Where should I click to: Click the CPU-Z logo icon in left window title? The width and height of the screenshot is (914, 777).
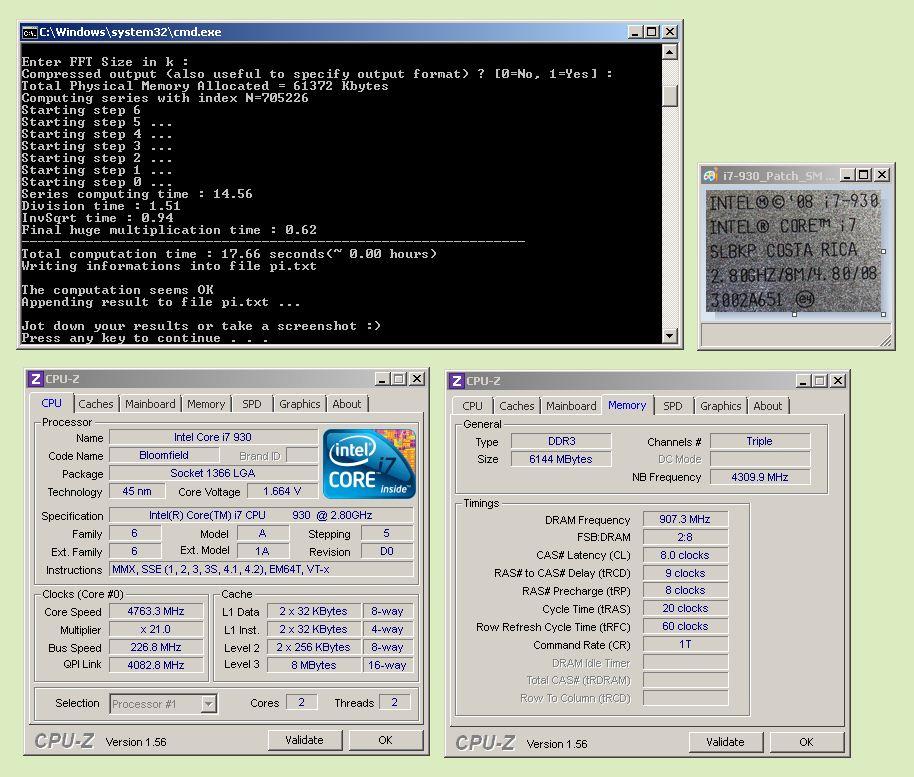click(x=36, y=379)
